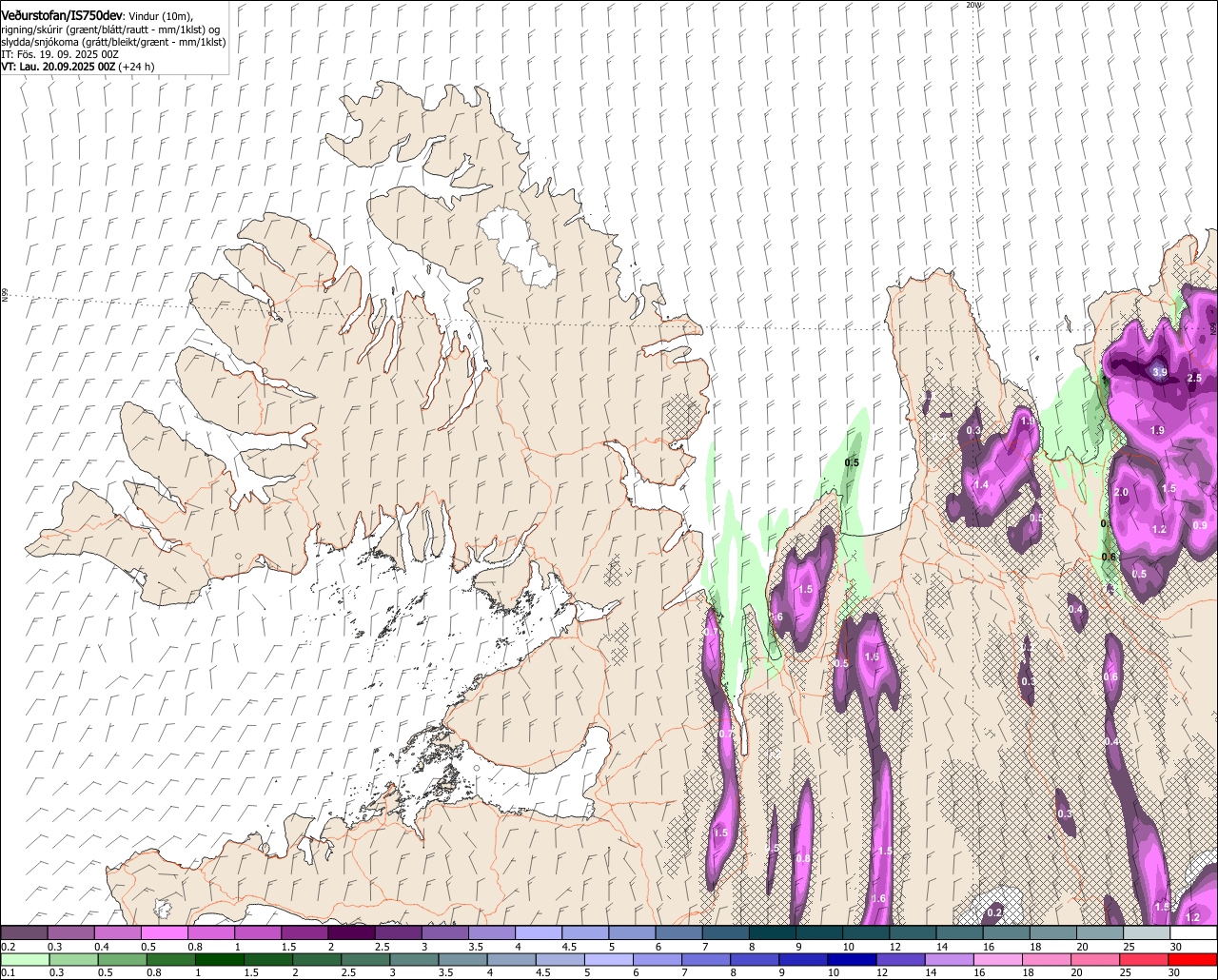Viewport: 1218px width, 980px height.
Task: Click the white 0.2 label on the map
Action: 994,912
